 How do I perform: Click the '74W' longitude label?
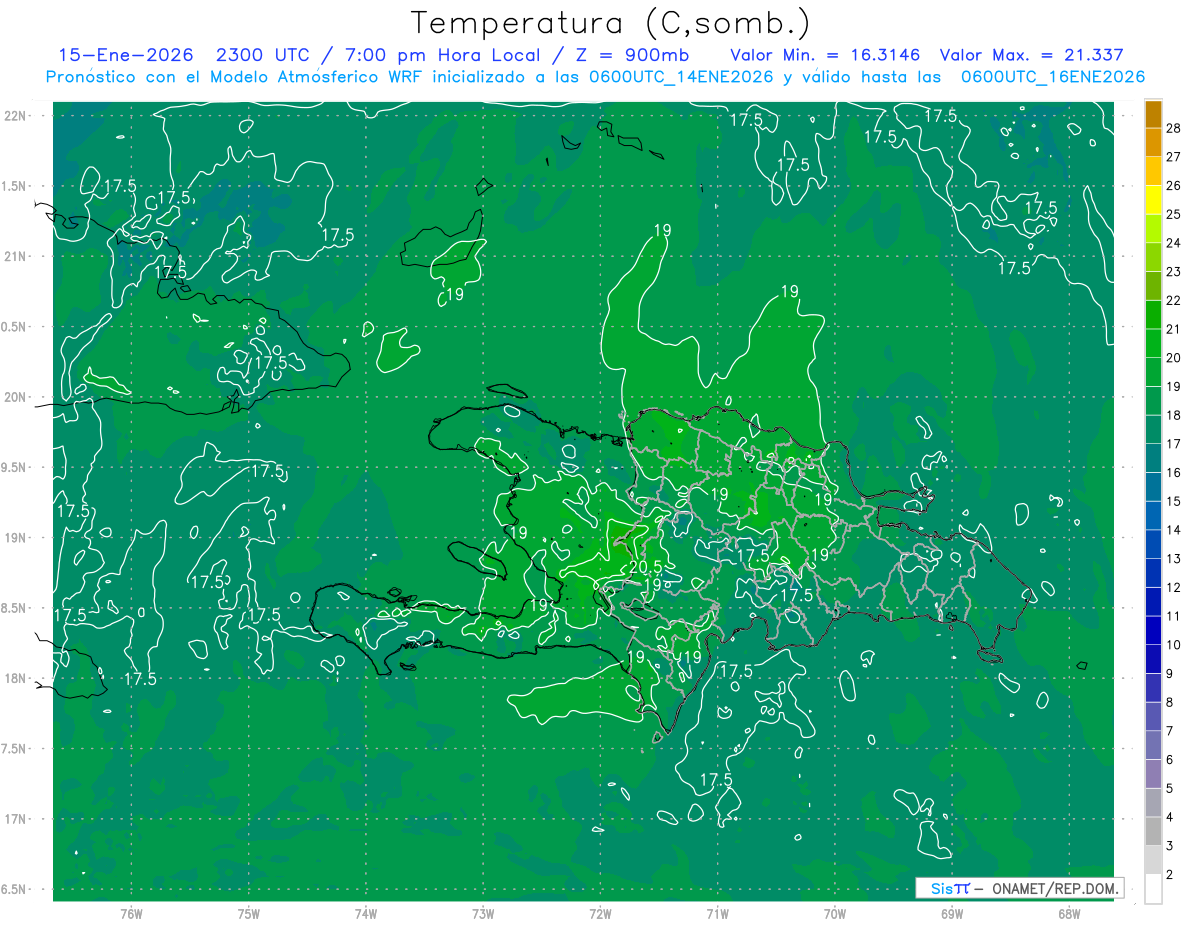pyautogui.click(x=366, y=913)
